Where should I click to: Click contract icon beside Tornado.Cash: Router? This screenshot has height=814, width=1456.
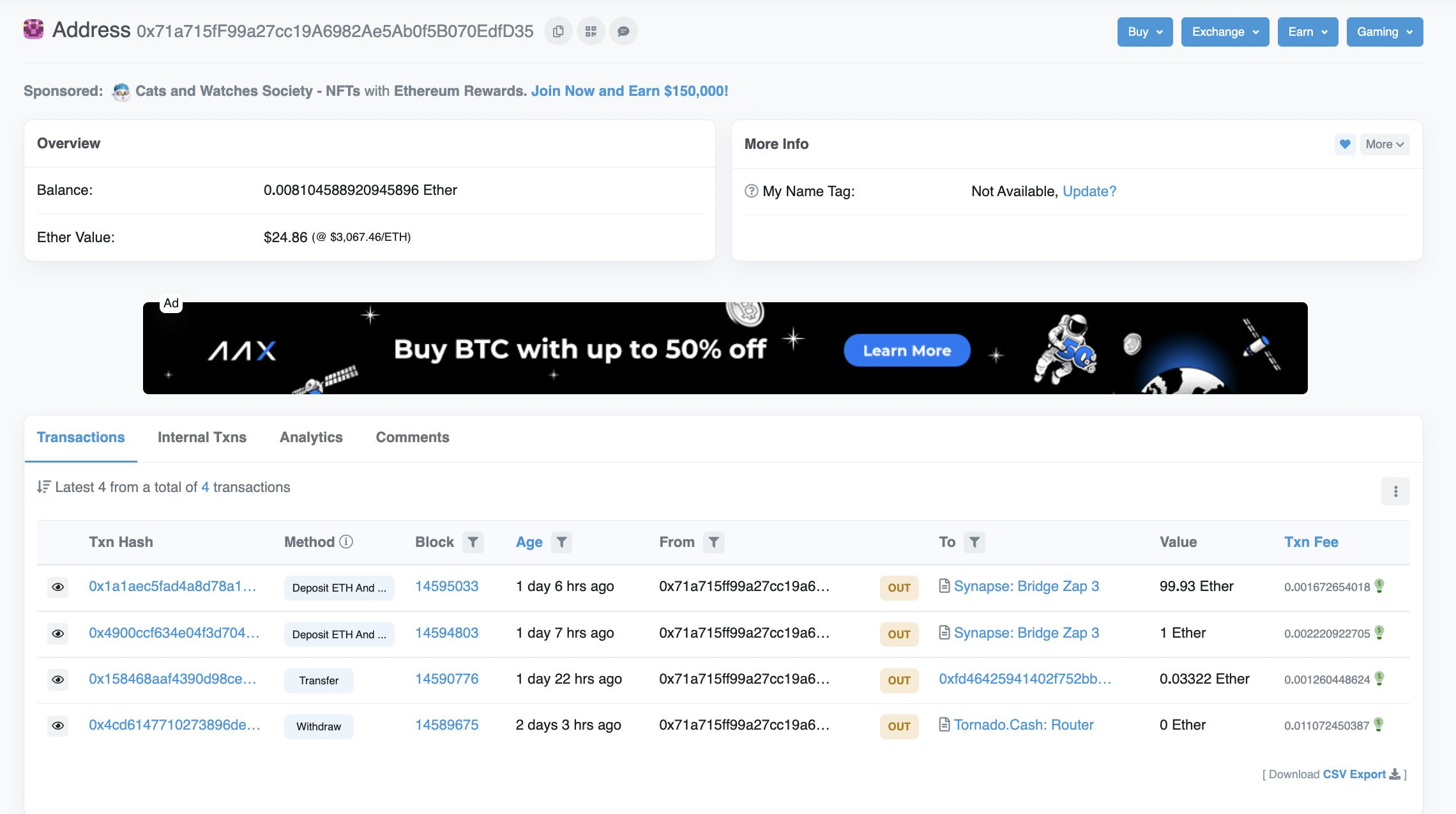(x=944, y=725)
